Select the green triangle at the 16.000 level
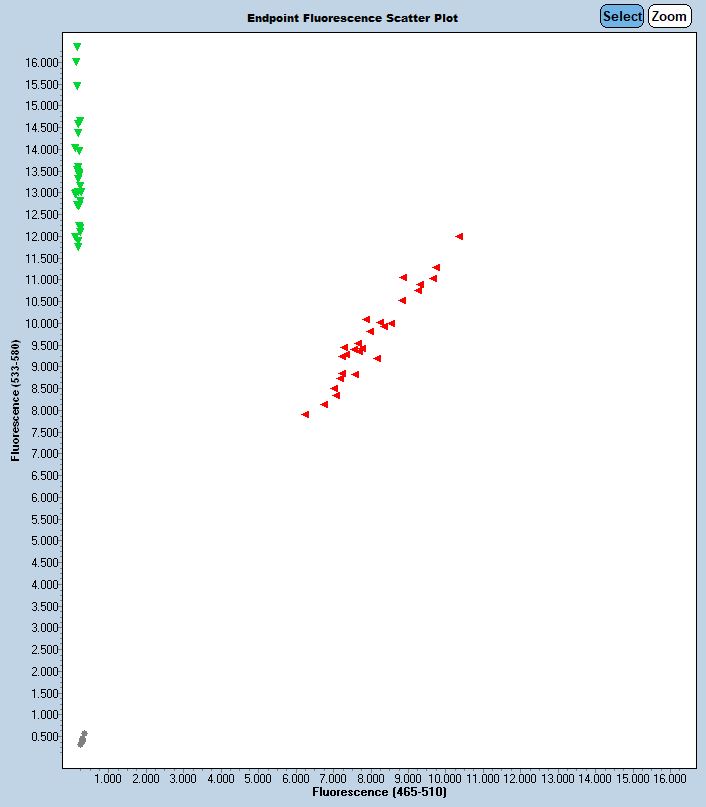Viewport: 706px width, 807px height. tap(76, 62)
